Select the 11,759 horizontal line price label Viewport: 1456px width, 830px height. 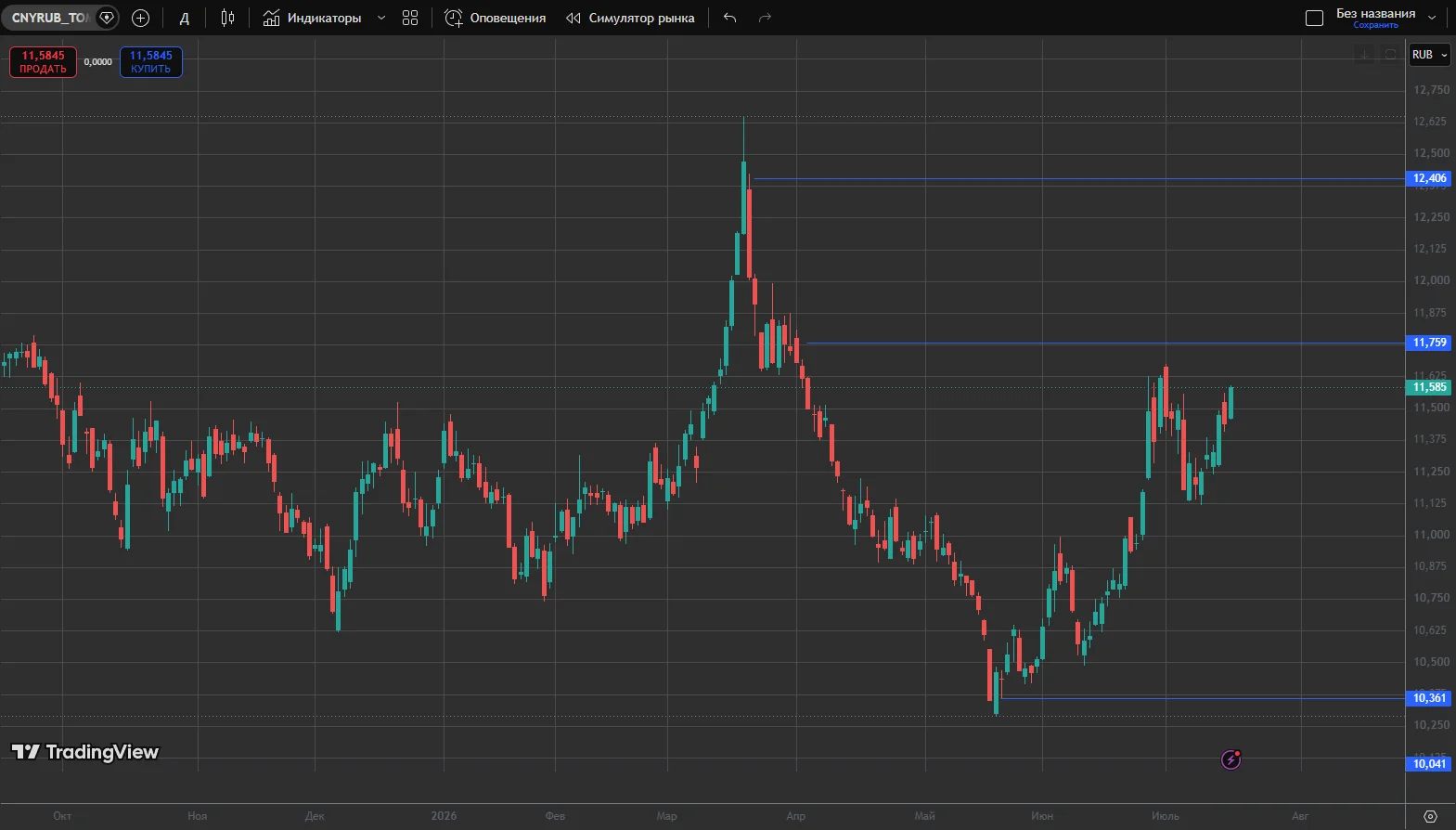(1429, 343)
